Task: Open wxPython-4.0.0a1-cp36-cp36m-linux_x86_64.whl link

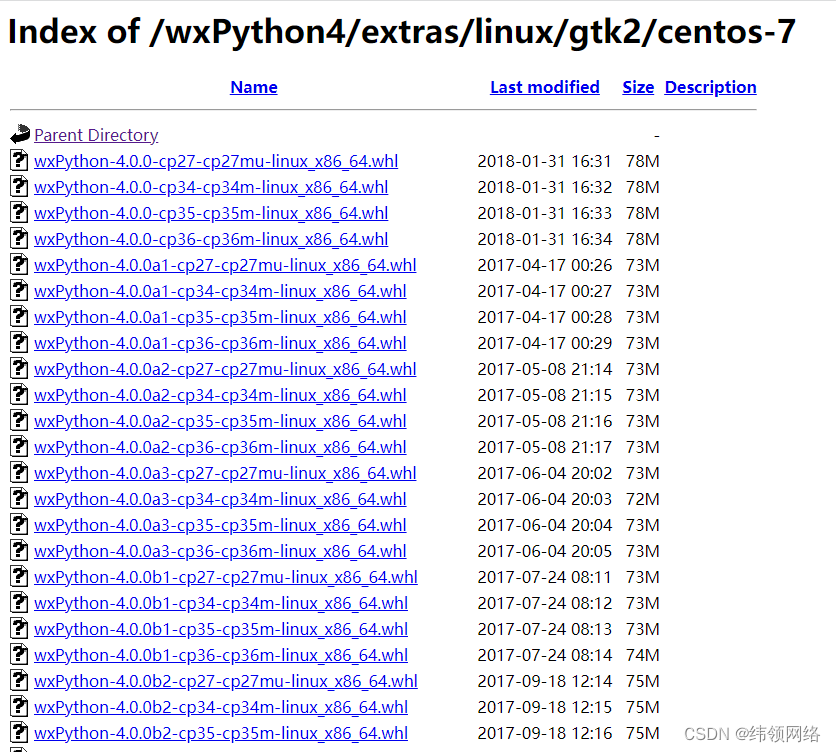Action: point(220,343)
